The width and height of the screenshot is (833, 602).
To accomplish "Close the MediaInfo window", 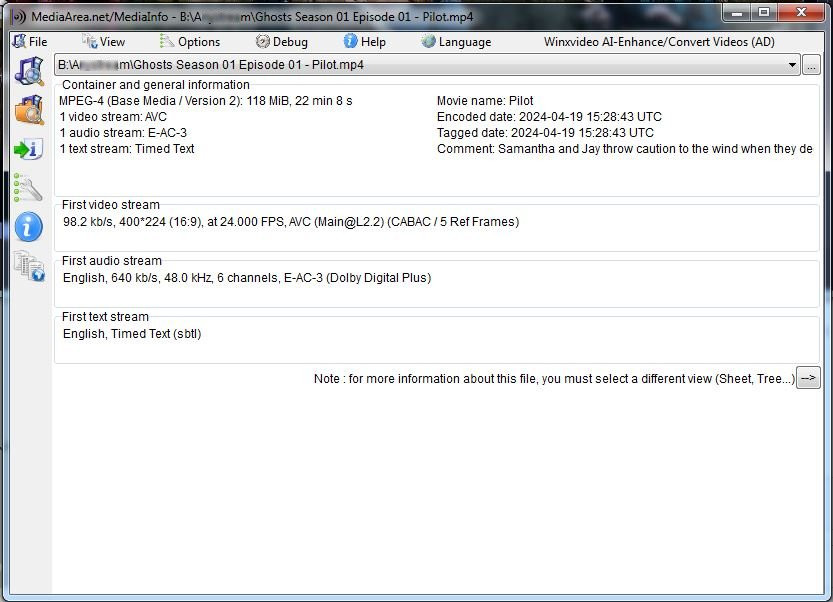I will point(801,13).
